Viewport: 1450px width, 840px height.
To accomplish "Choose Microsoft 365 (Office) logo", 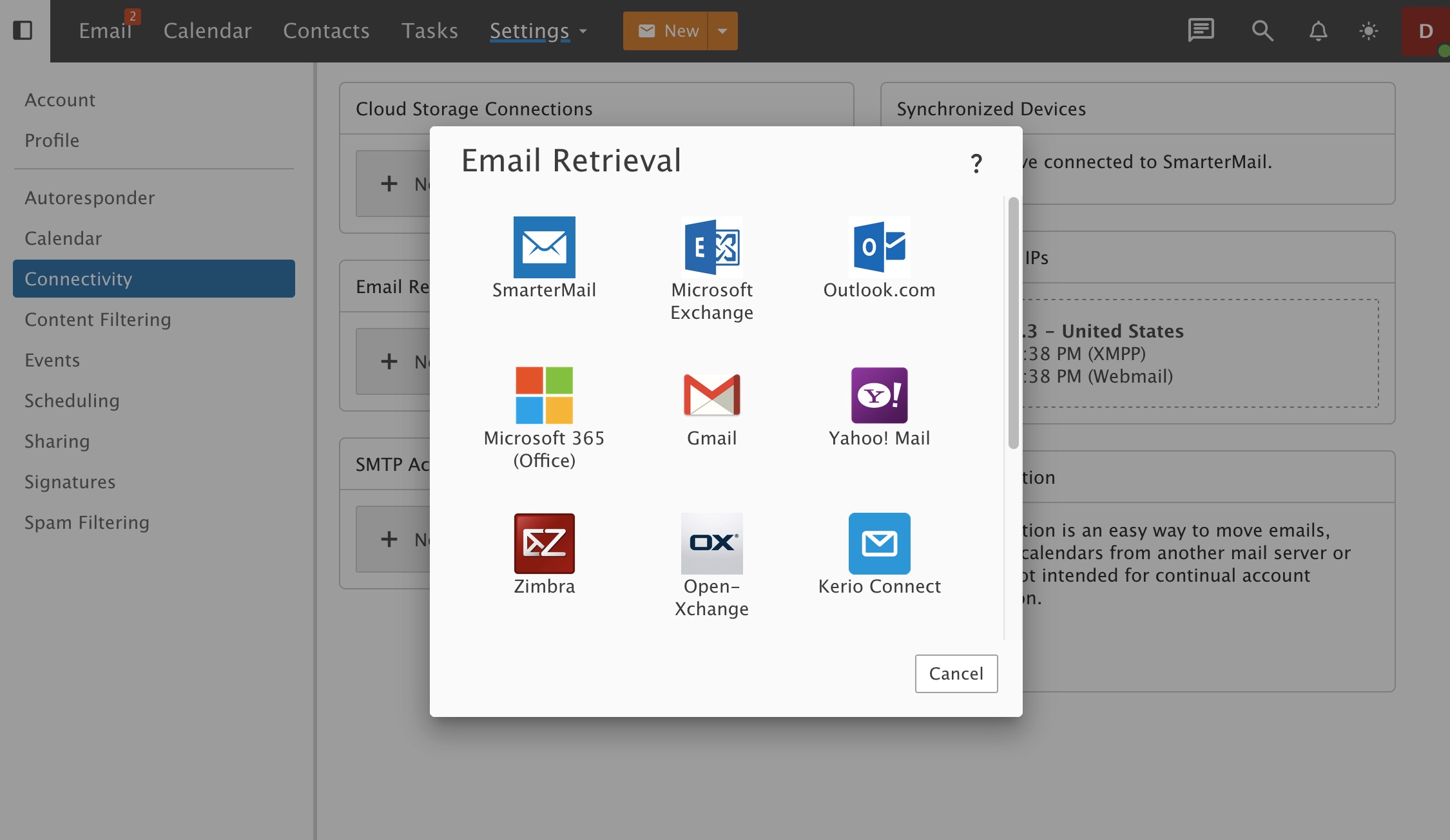I will [x=544, y=396].
